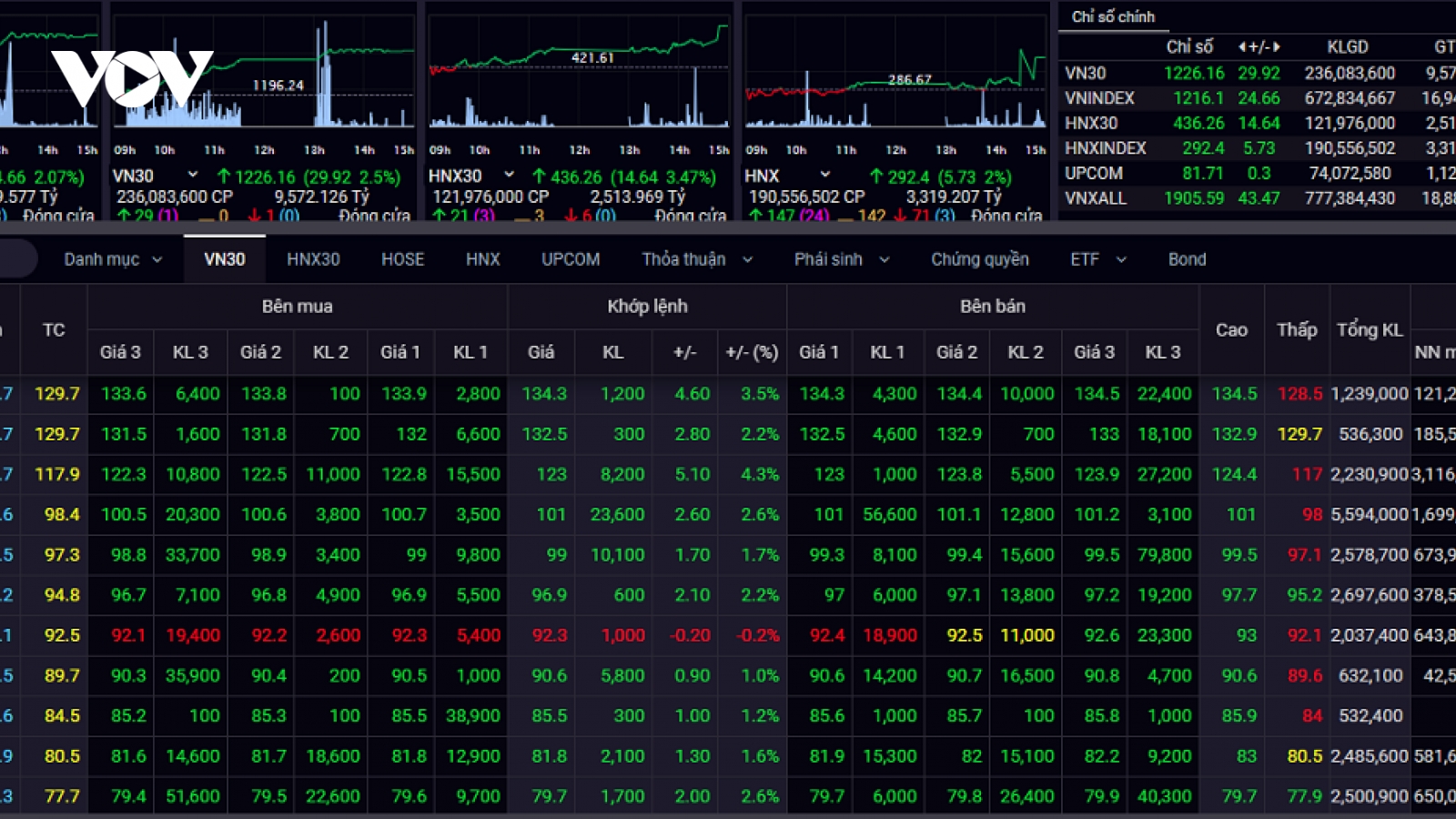The image size is (1456, 819).
Task: Click the Khớp lệnh group header
Action: pos(647,307)
